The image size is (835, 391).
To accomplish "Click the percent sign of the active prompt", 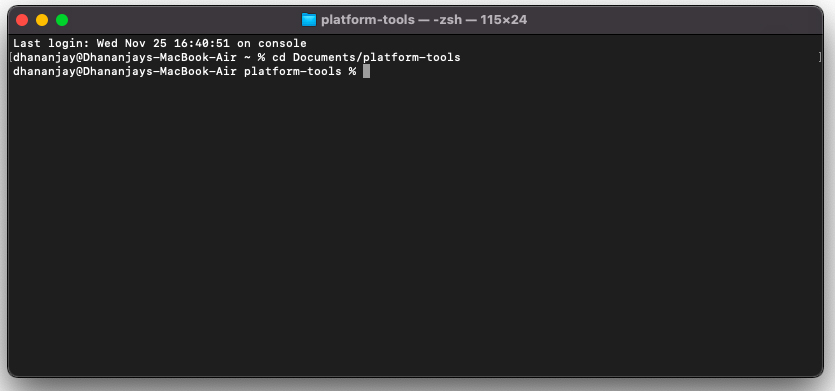I will [353, 71].
